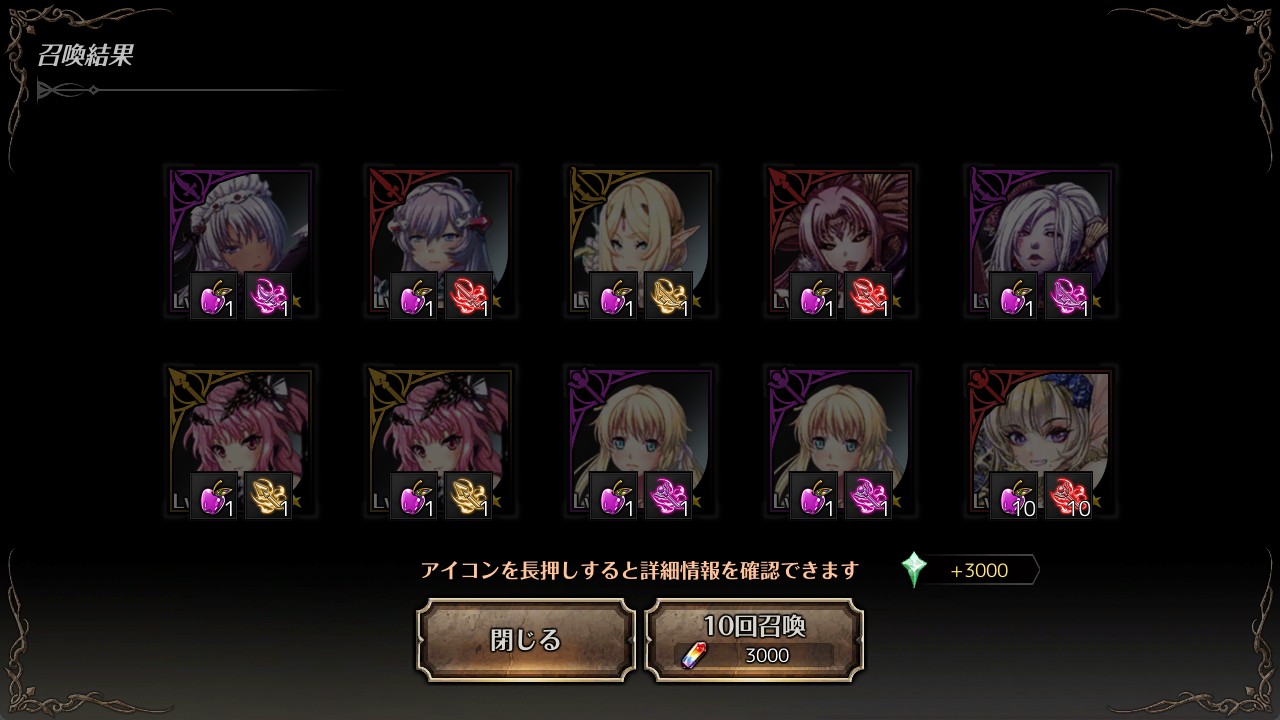Select the pink-haired character with fan headdress

tap(841, 242)
